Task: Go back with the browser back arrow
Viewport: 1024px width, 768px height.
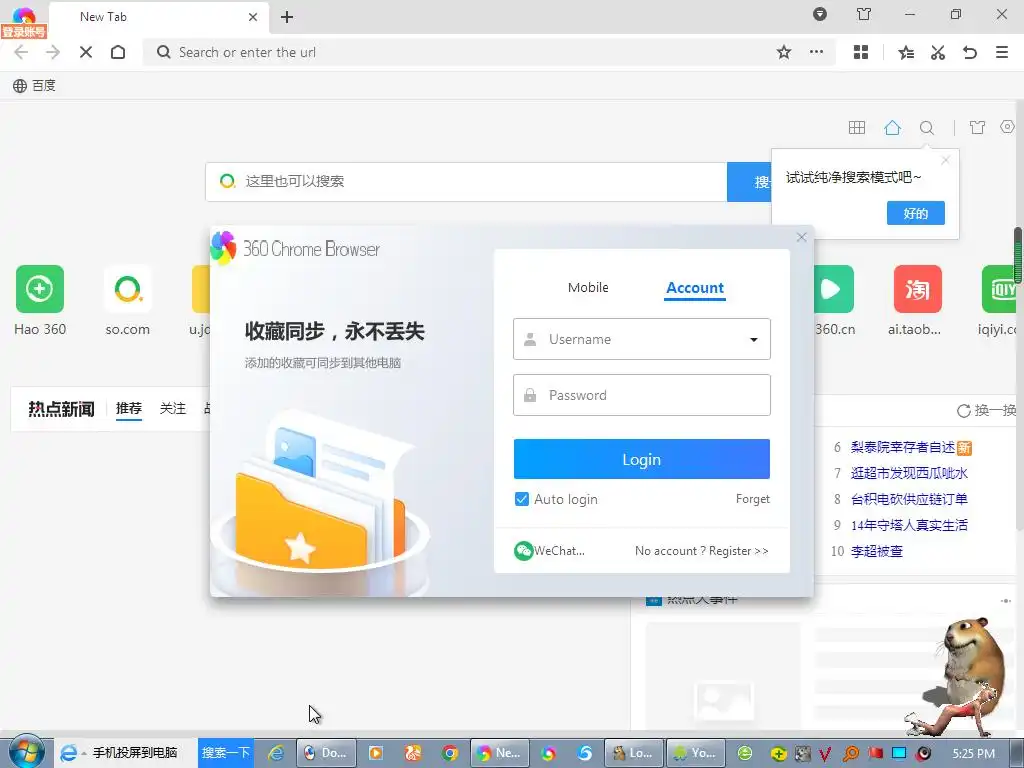Action: 21,52
